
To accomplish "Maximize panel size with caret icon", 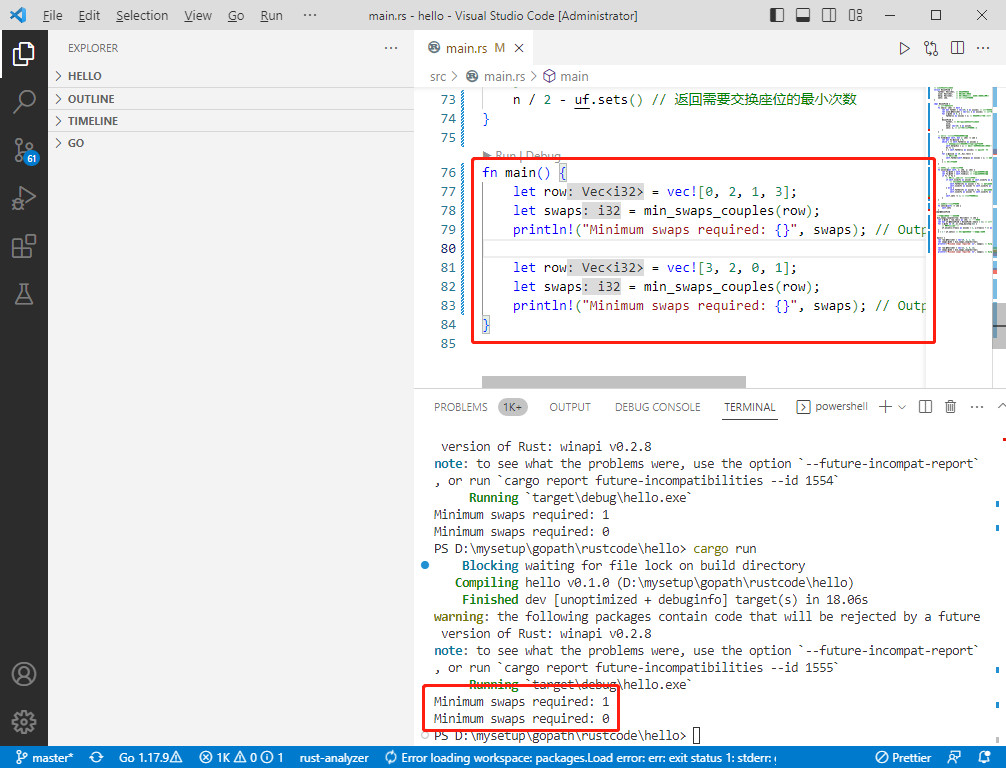I will (x=1001, y=406).
